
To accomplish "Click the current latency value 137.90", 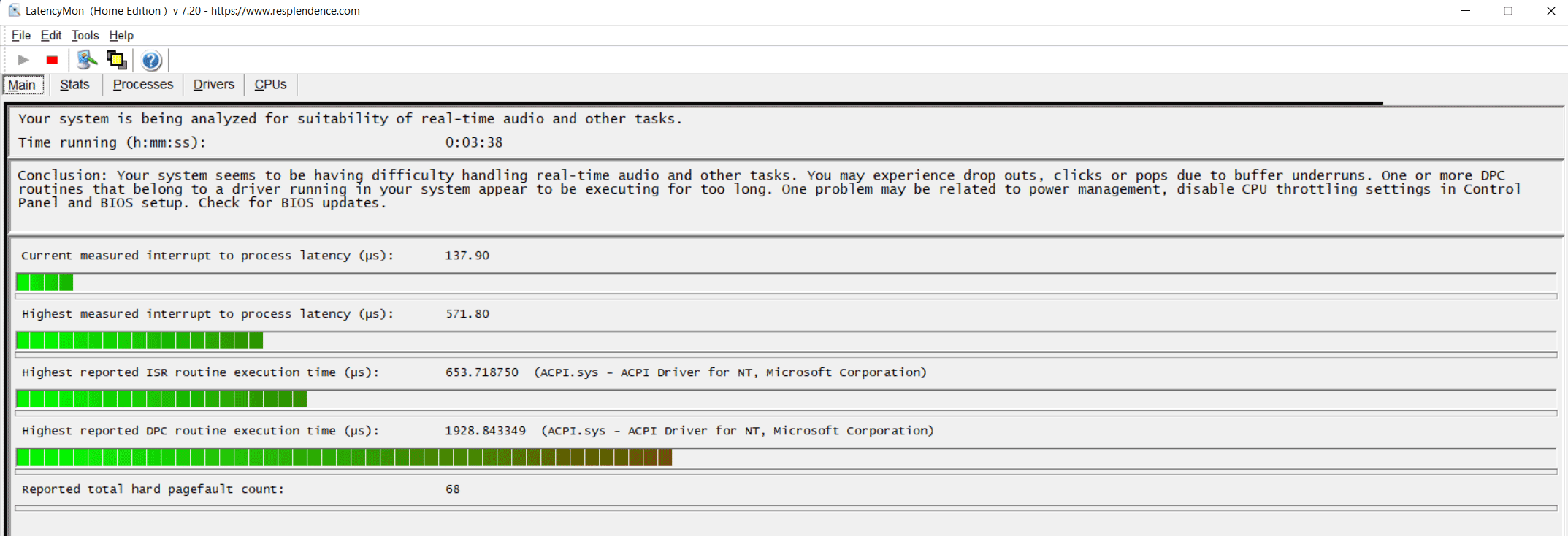I will [x=467, y=256].
